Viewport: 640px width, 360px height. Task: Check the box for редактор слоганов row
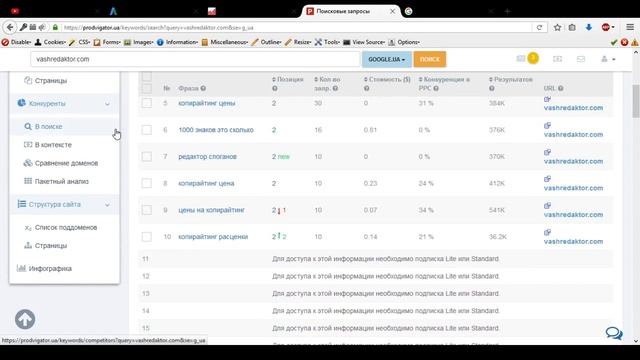click(x=147, y=156)
